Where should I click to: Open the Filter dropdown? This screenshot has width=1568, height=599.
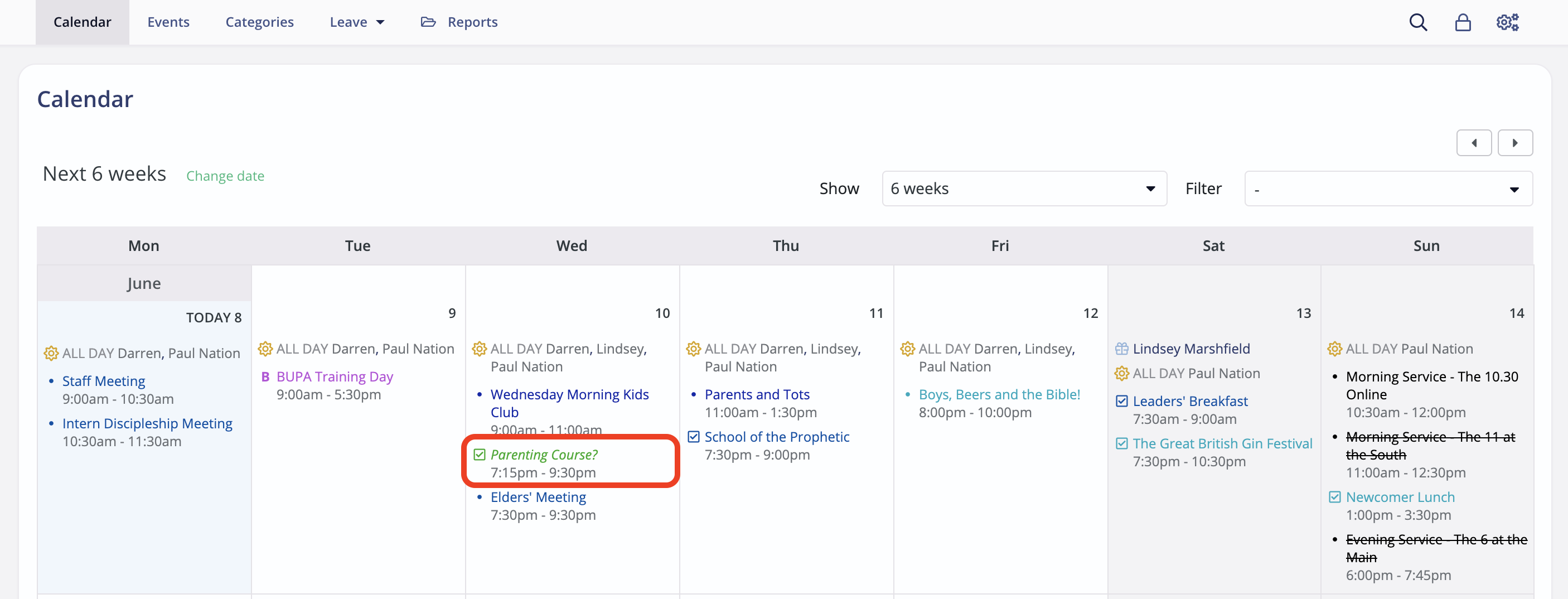tap(1388, 188)
